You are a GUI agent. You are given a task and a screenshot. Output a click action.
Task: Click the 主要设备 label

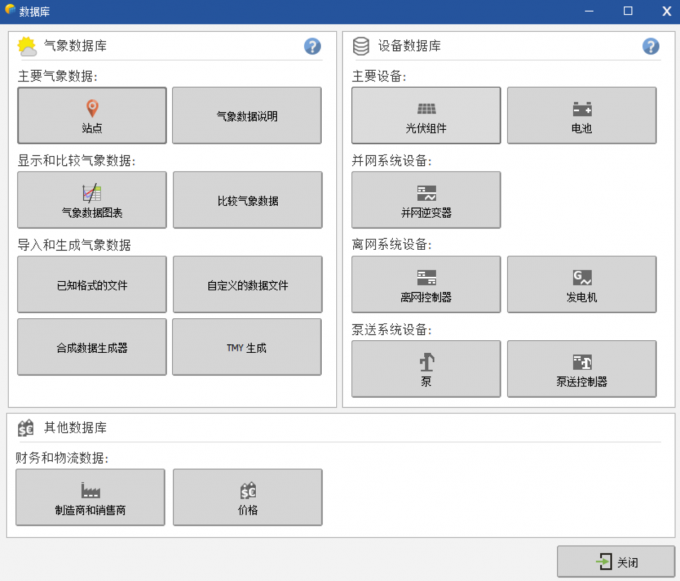(x=379, y=76)
